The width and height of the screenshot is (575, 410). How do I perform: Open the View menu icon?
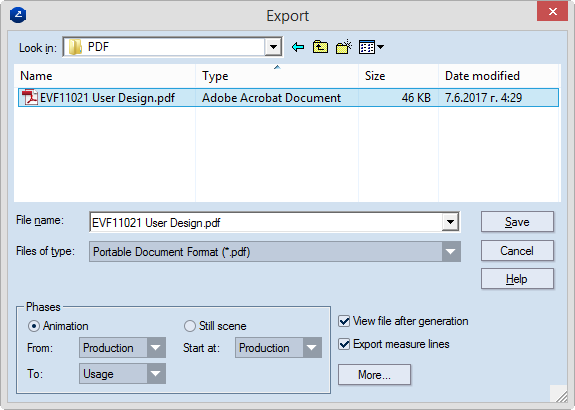point(371,47)
